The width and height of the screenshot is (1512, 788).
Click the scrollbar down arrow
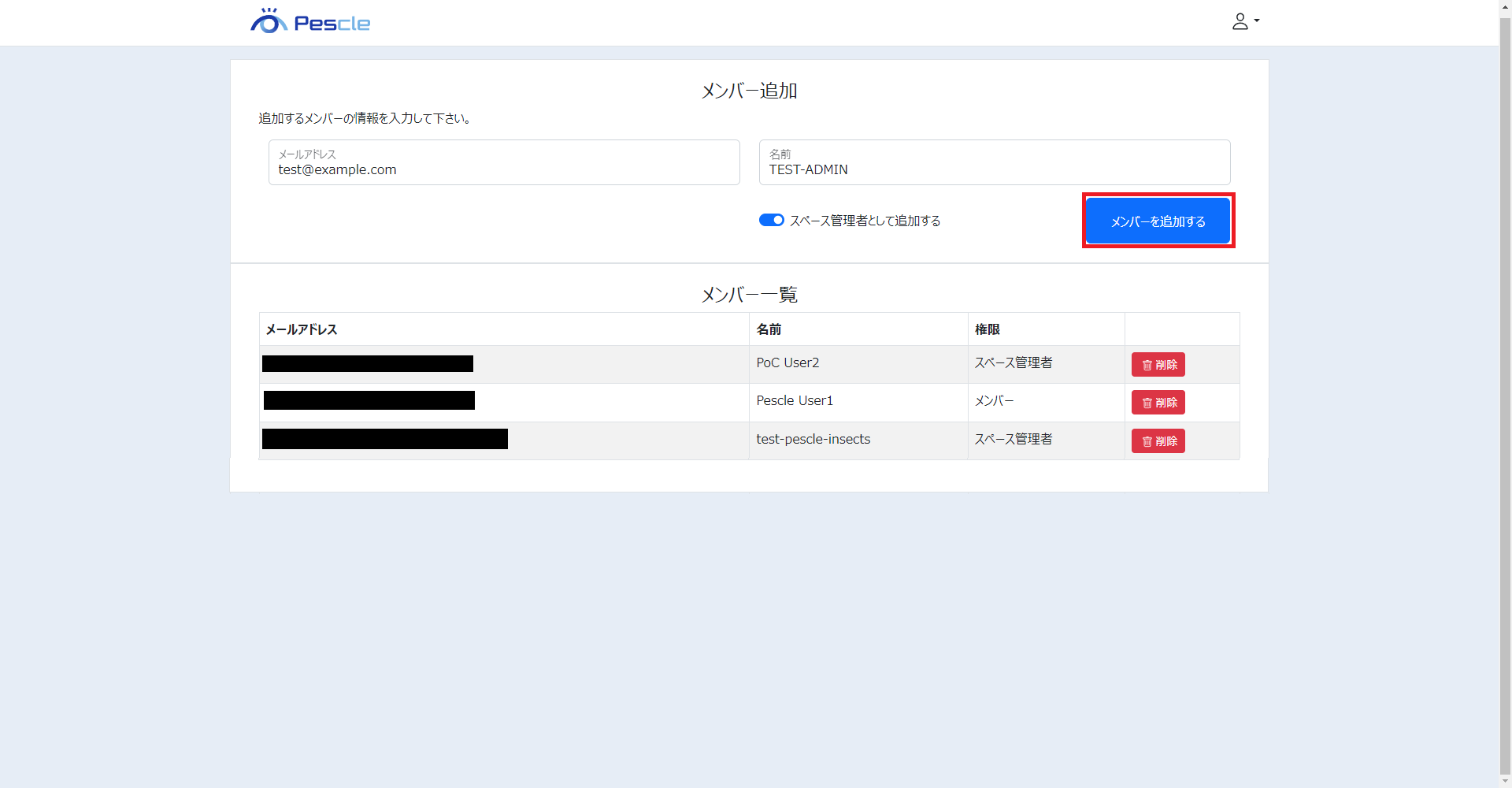(1505, 781)
